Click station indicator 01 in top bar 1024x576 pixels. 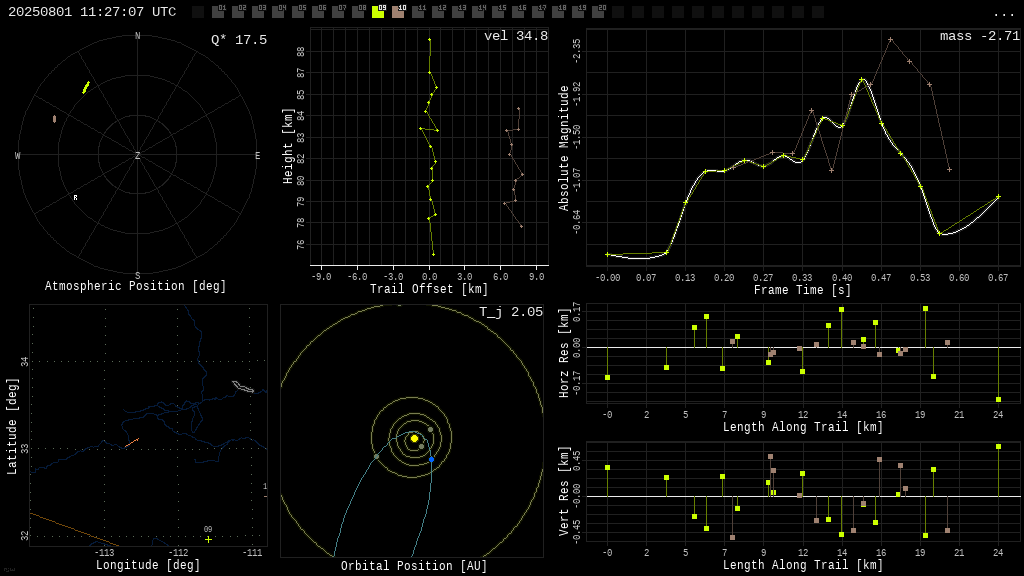point(218,12)
